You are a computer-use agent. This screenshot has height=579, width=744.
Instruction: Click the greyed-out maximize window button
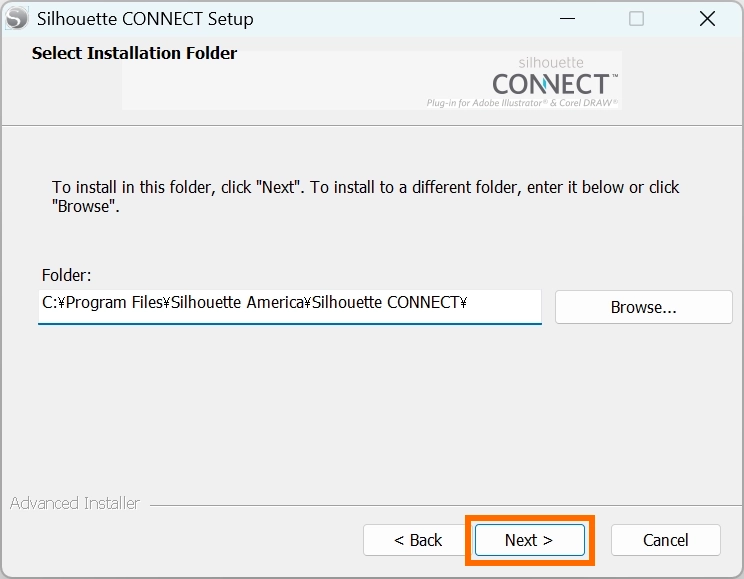click(636, 18)
